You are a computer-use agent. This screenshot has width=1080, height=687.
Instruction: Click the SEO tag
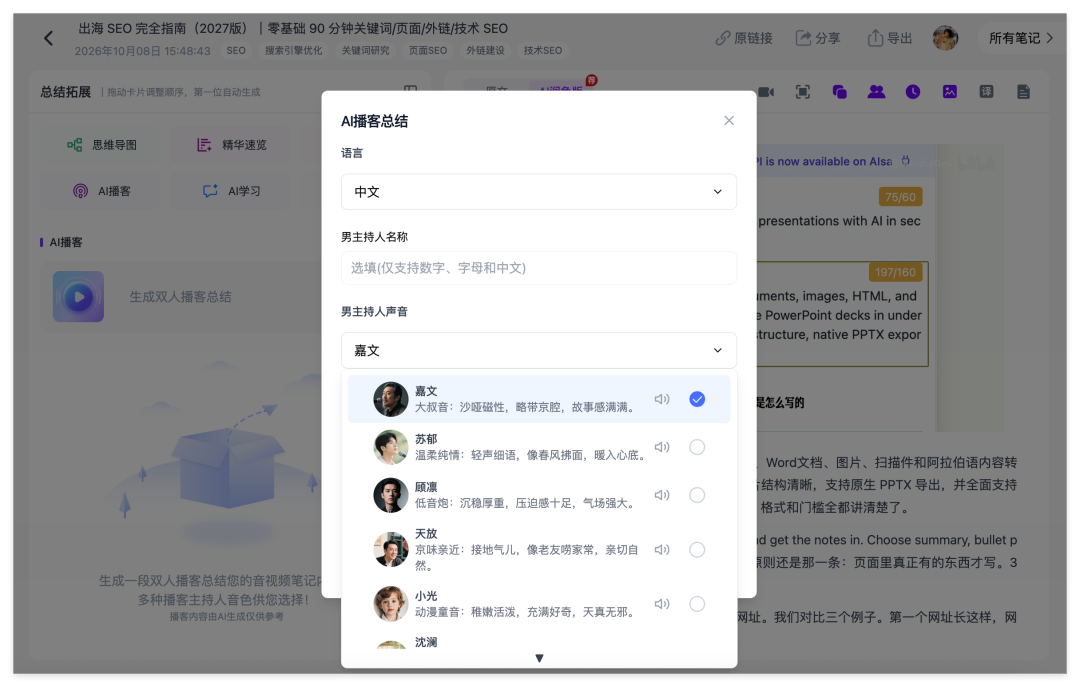coord(236,50)
